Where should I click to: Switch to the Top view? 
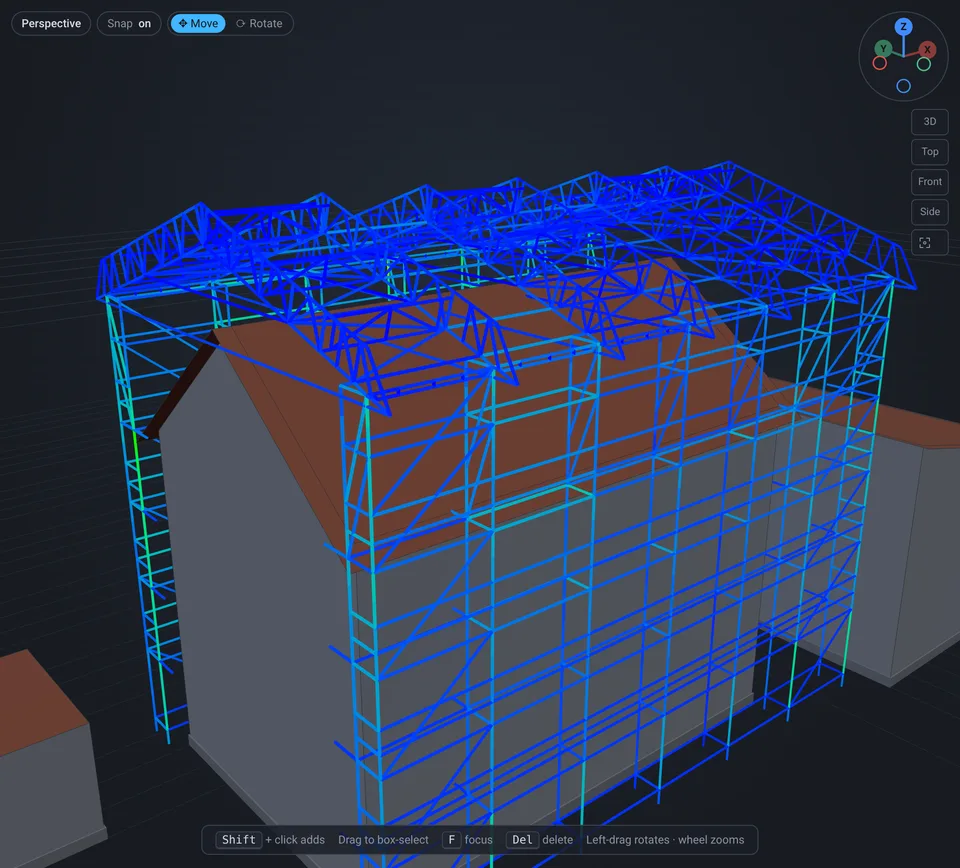(x=929, y=152)
